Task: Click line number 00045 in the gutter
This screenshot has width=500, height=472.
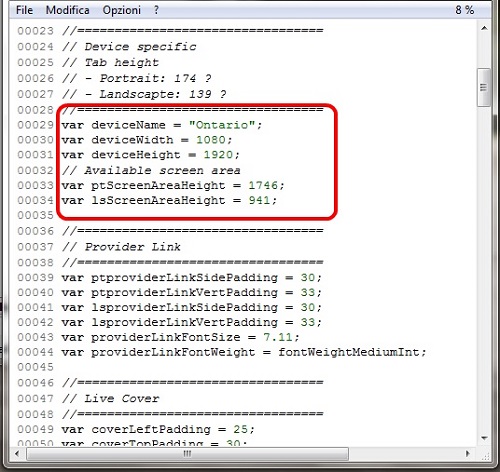Action: point(35,367)
